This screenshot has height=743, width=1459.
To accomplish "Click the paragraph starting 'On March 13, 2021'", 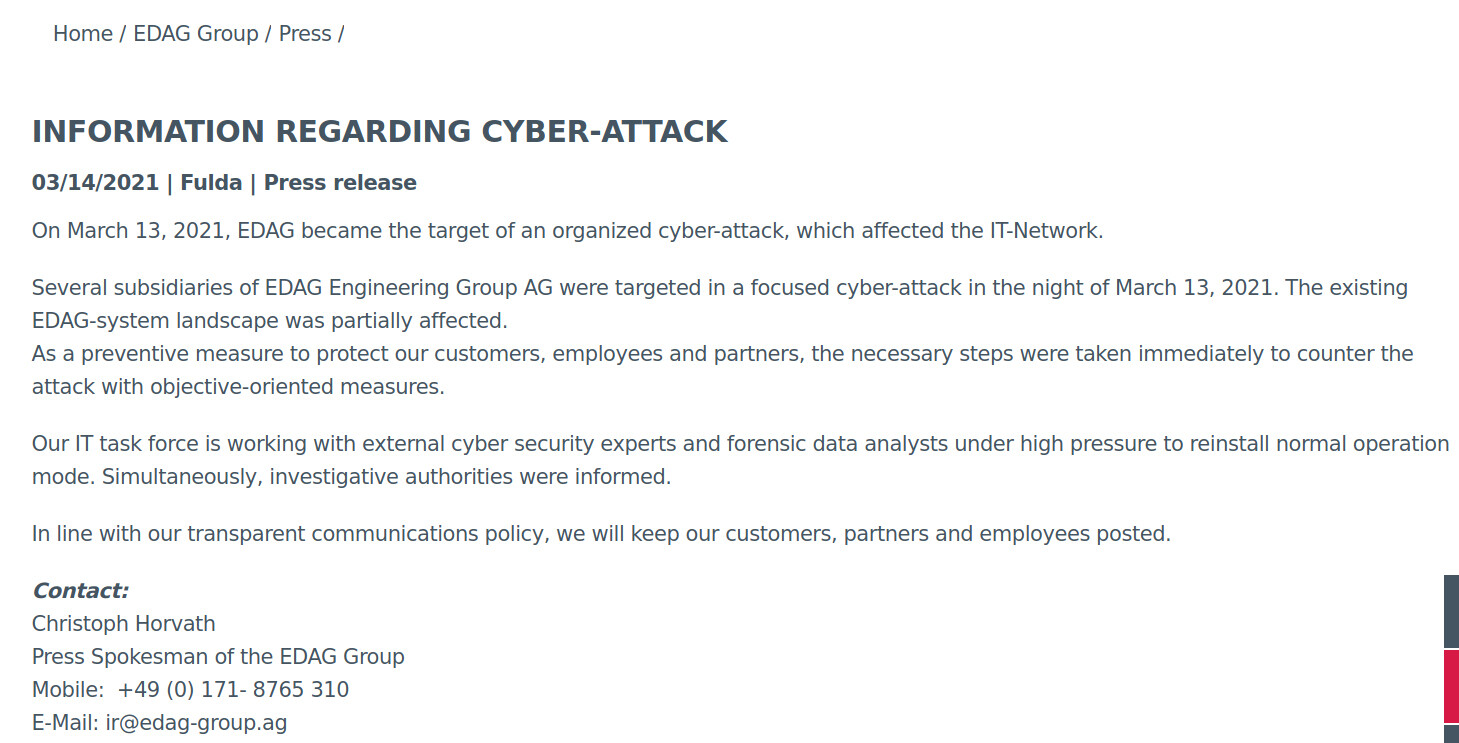I will [x=568, y=231].
